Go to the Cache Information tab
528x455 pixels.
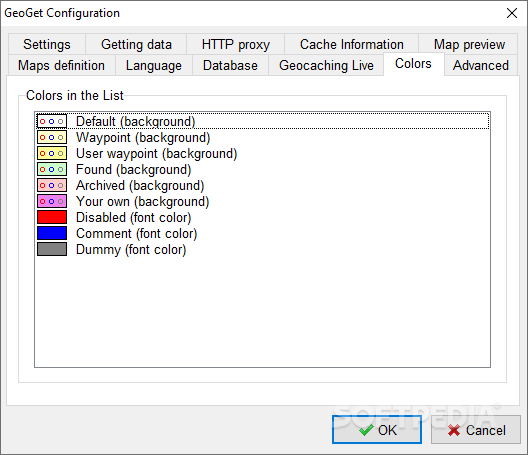pyautogui.click(x=352, y=44)
